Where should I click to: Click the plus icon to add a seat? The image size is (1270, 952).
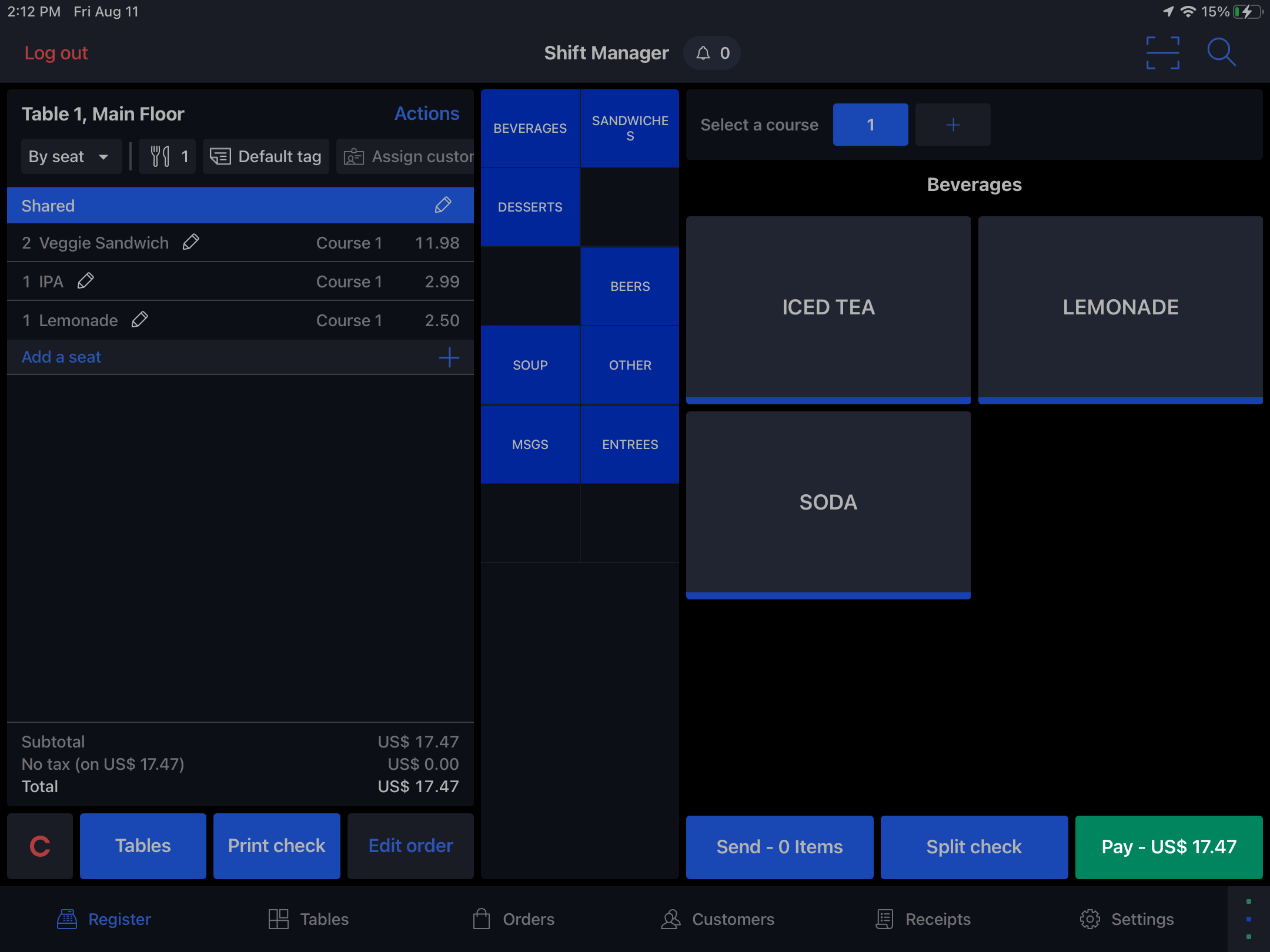449,357
